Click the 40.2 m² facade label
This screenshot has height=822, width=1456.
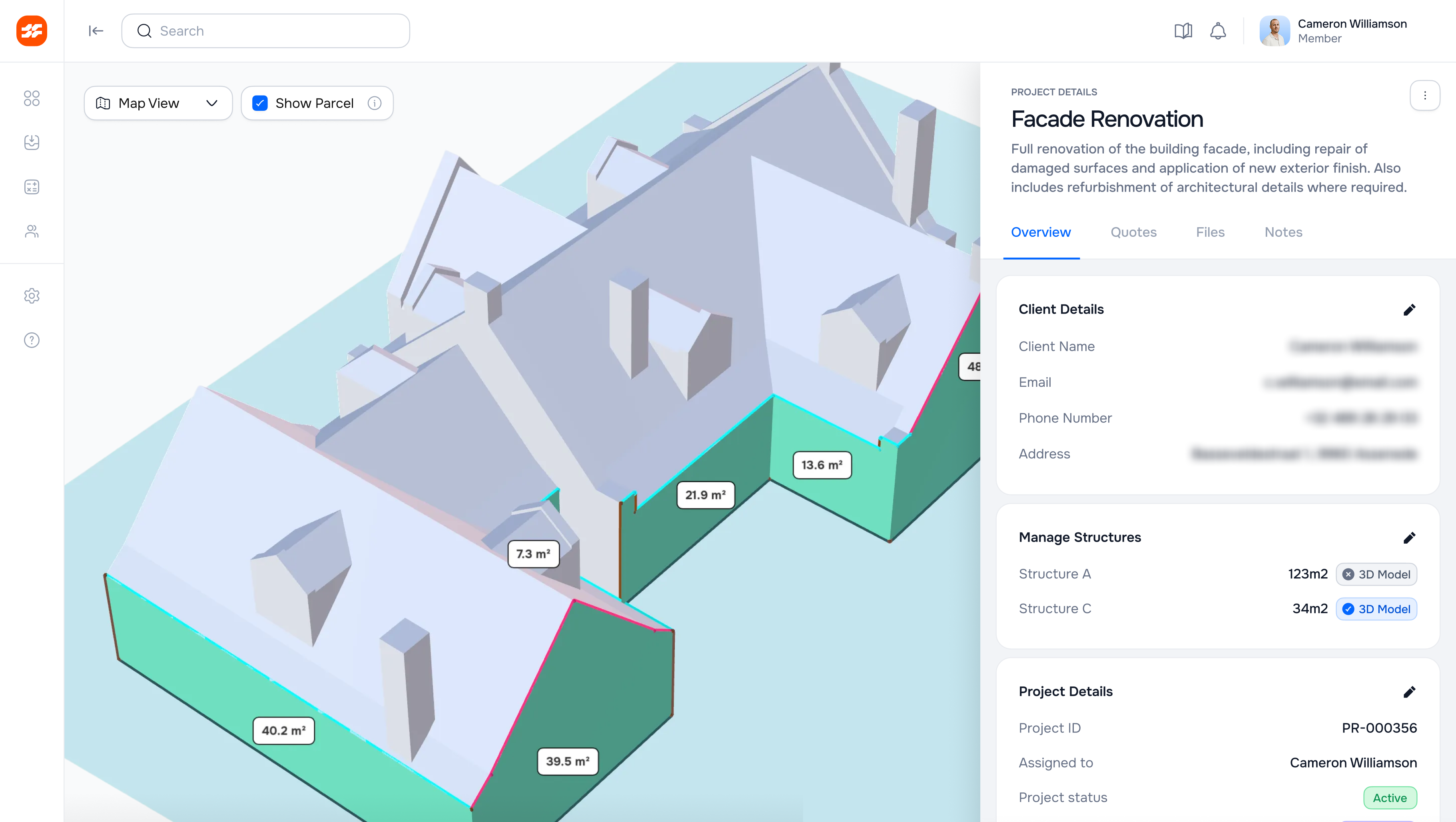284,730
